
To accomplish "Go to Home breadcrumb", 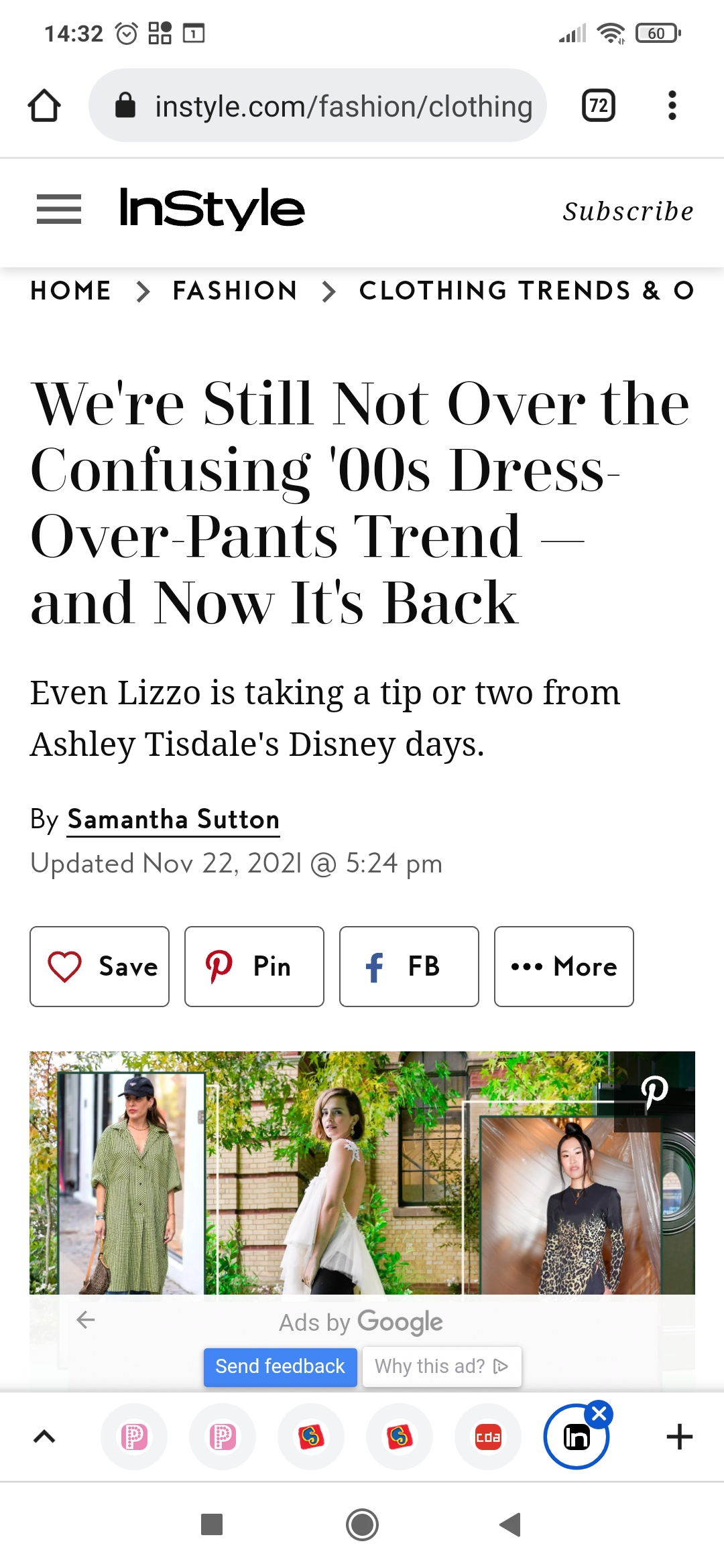I will point(71,291).
